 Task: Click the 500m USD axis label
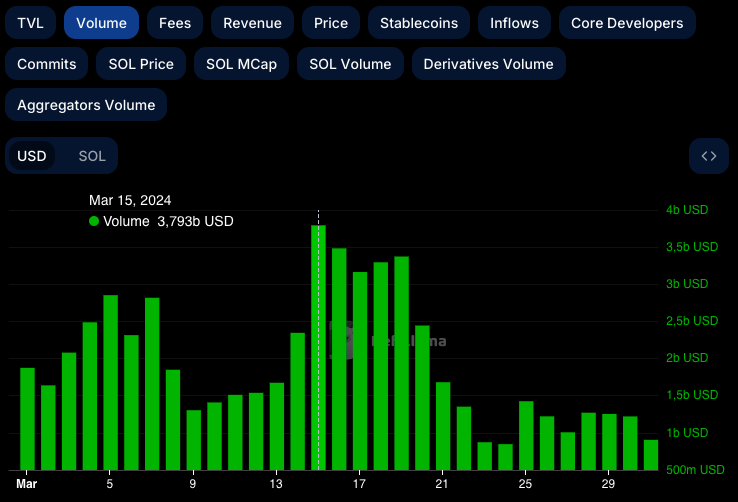[x=695, y=470]
